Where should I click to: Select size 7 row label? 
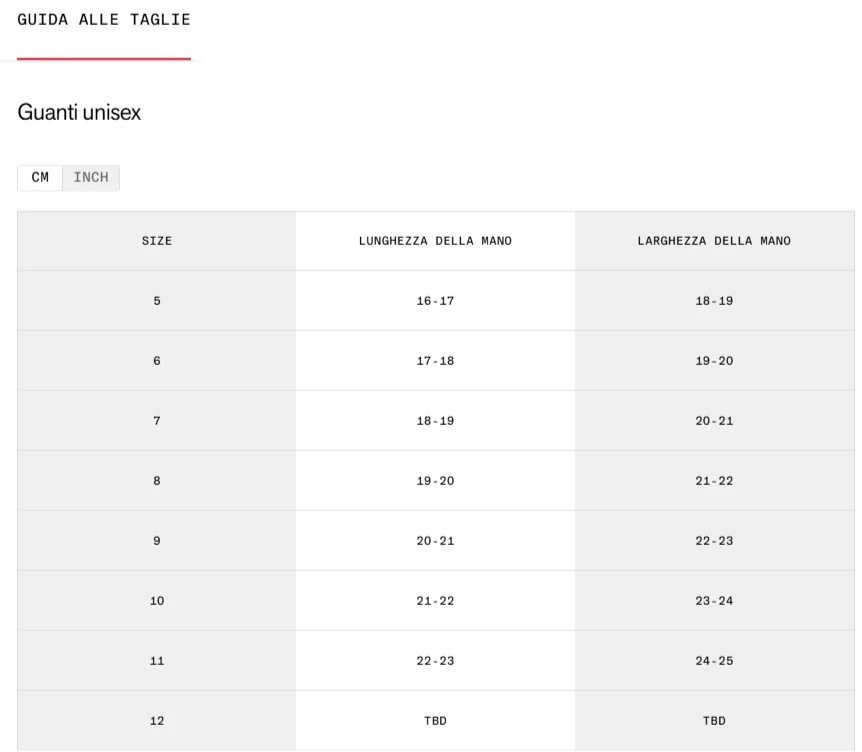[157, 421]
